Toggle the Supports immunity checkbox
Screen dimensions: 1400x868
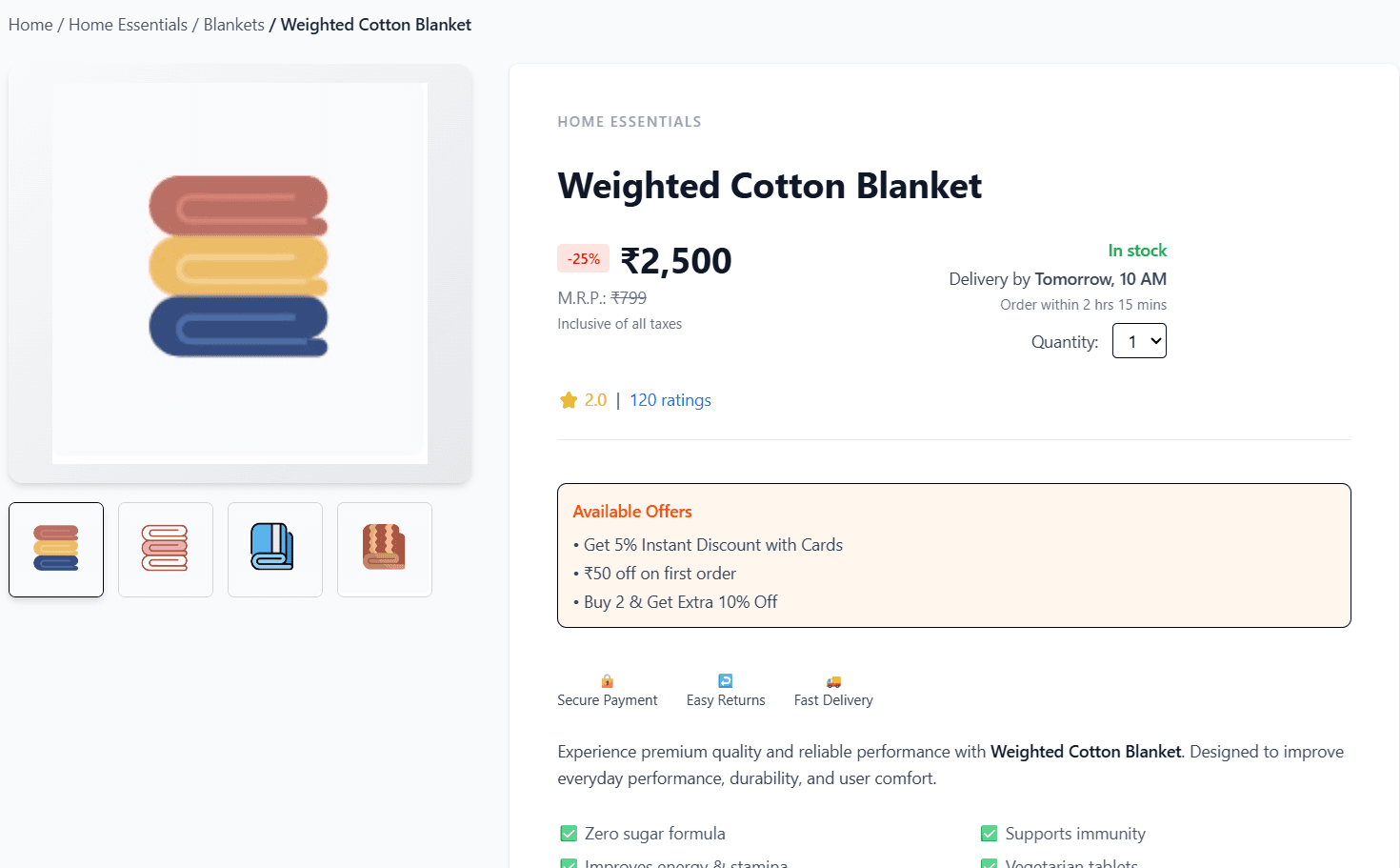click(990, 834)
